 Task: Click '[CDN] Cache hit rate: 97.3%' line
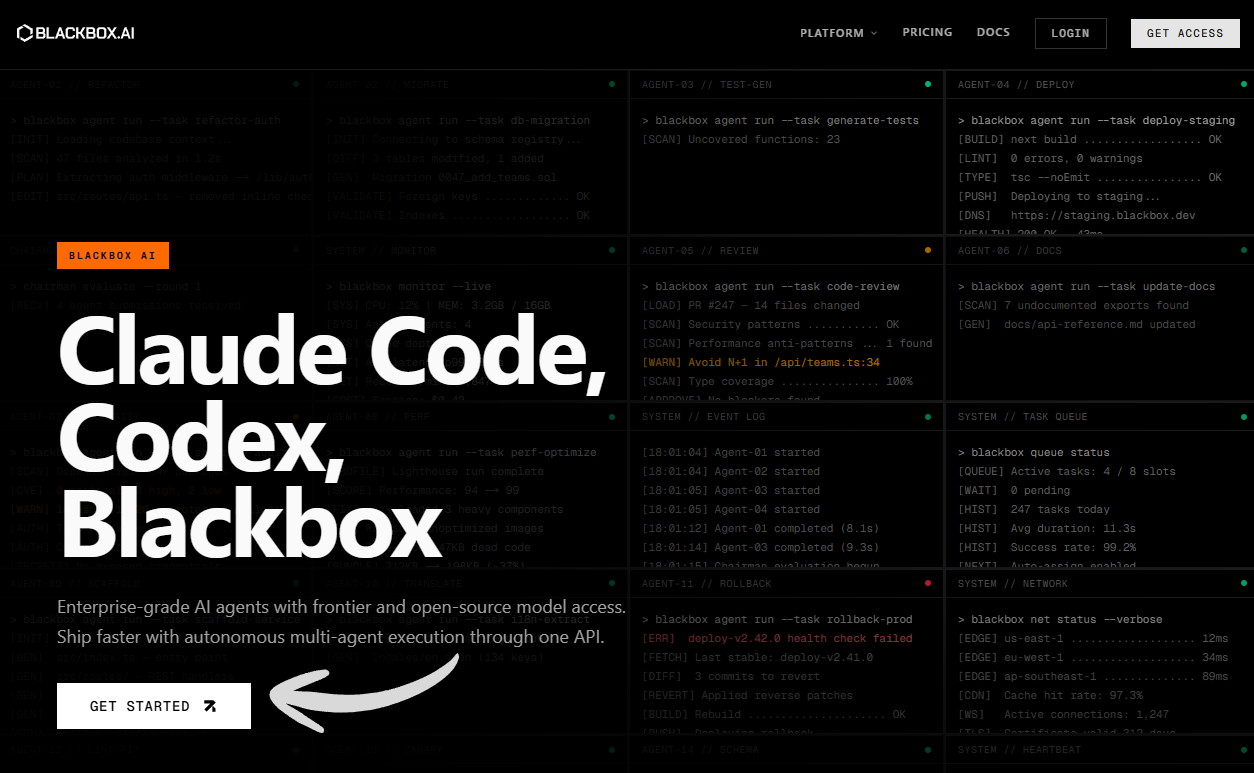pos(1050,696)
